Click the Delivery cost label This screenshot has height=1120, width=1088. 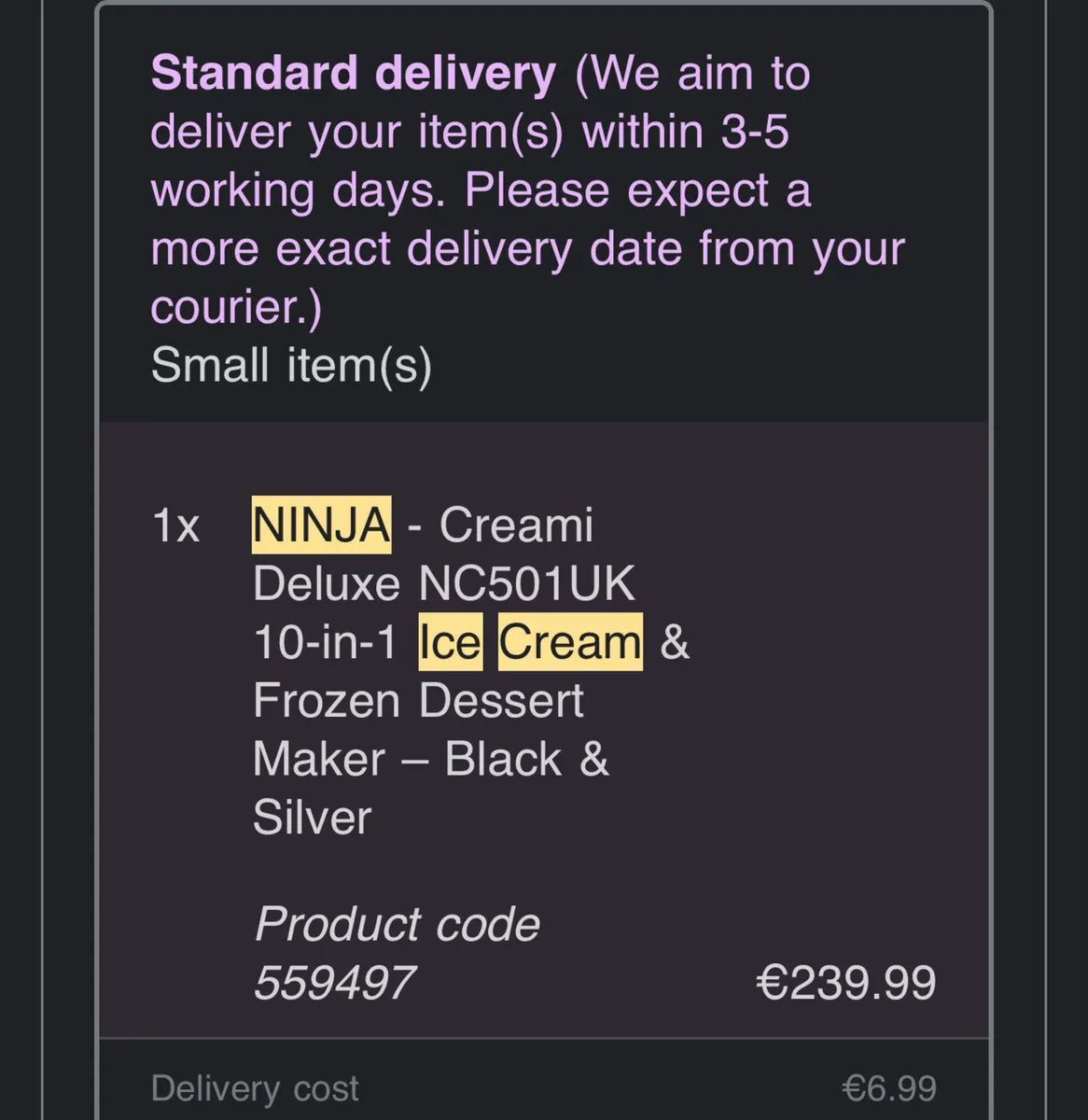255,1088
